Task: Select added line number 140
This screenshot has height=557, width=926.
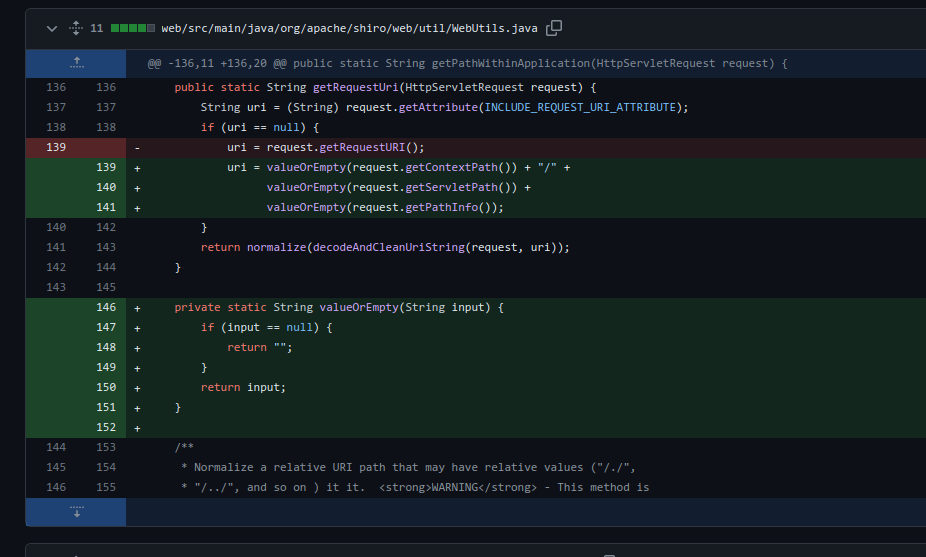Action: tap(106, 187)
